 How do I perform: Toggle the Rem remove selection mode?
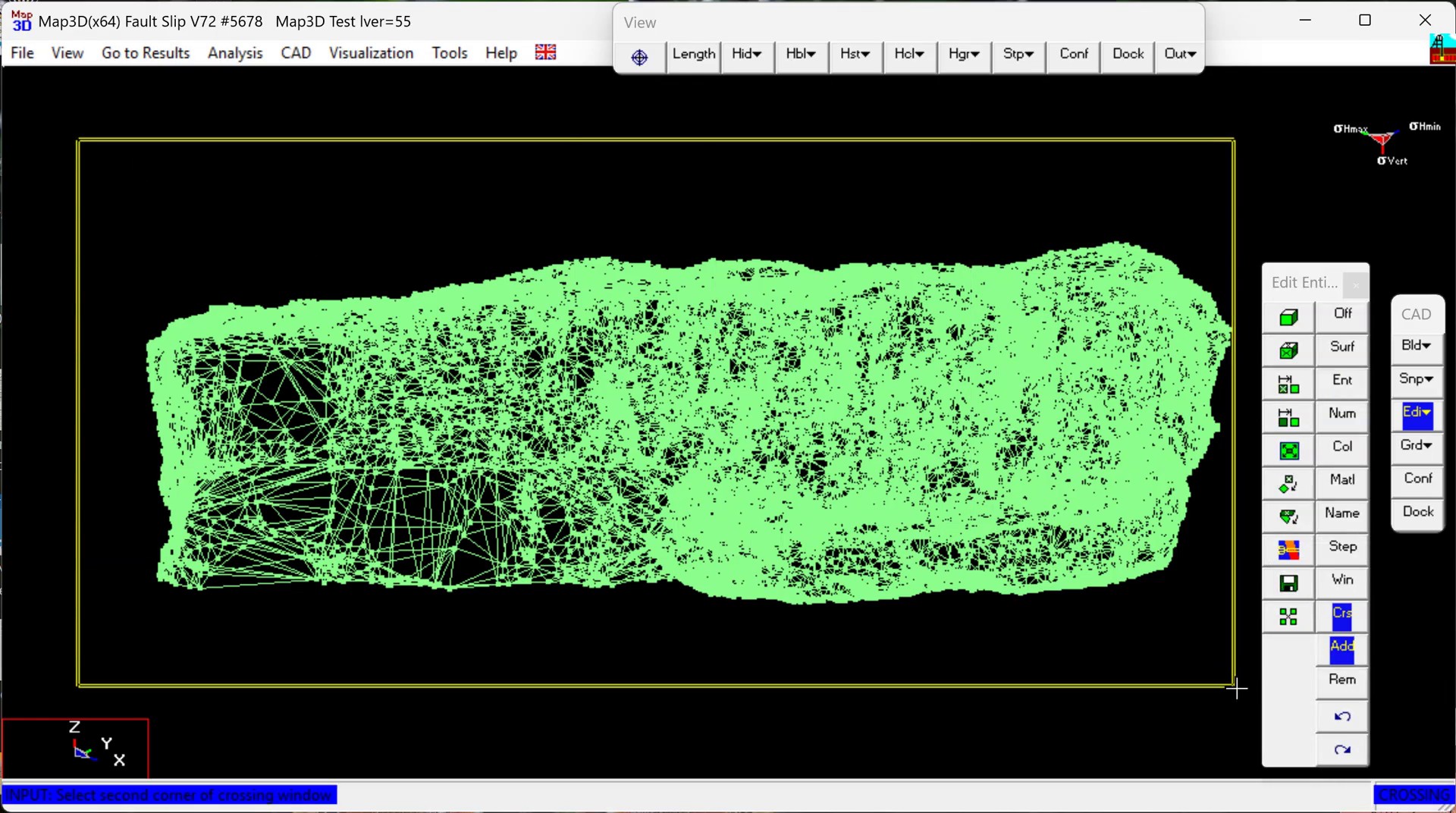(1341, 680)
